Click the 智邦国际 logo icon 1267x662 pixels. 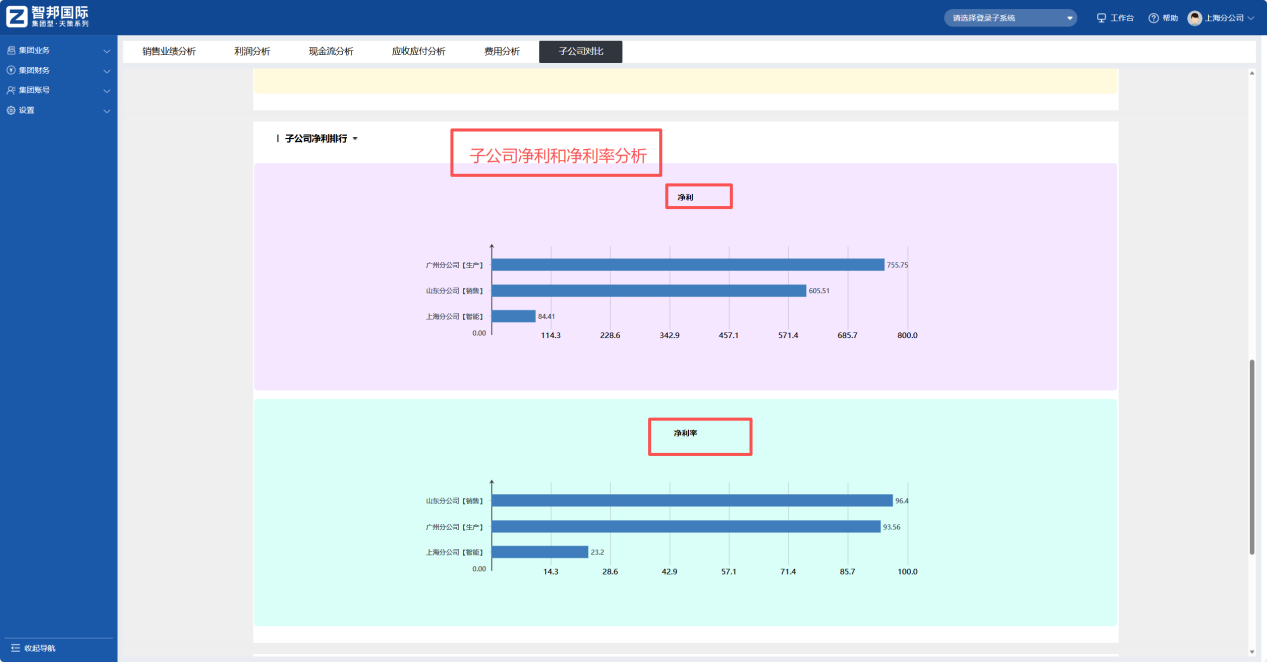pyautogui.click(x=18, y=15)
